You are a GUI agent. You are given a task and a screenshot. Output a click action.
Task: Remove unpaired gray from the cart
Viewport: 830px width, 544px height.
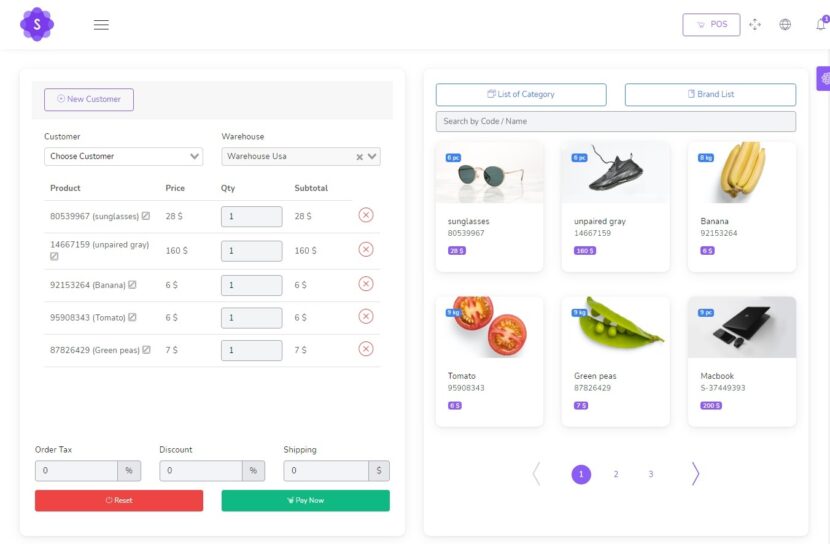pyautogui.click(x=366, y=249)
